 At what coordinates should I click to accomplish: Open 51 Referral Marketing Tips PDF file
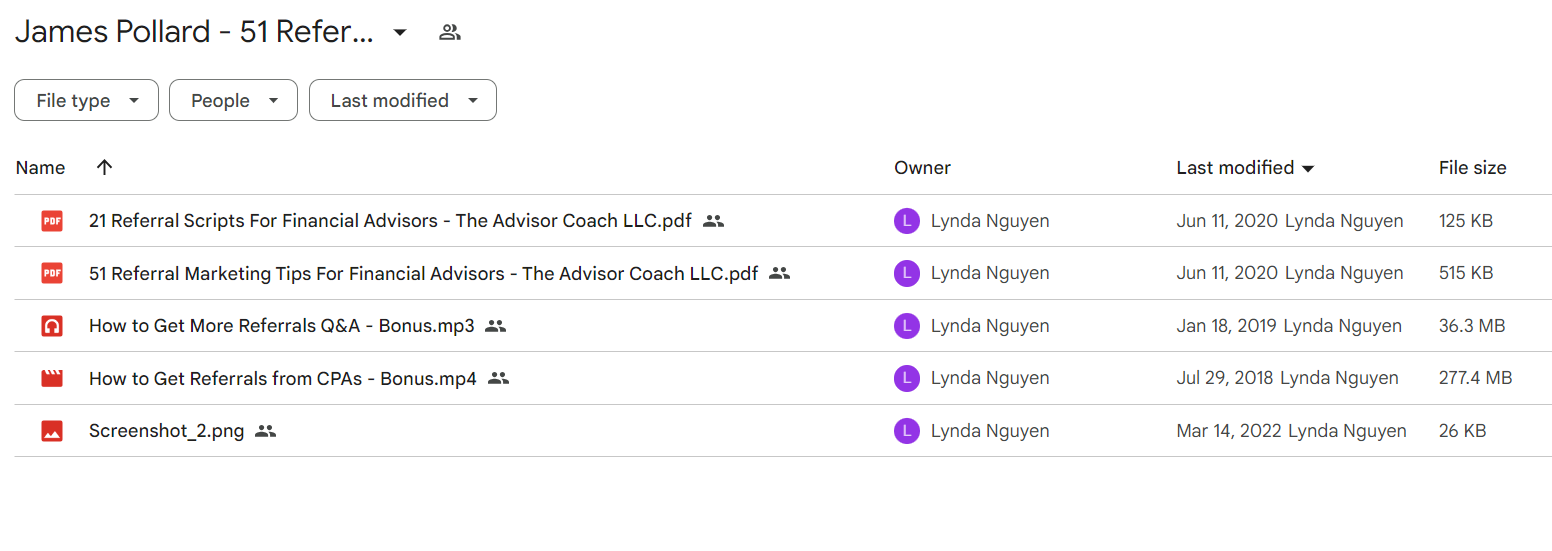pyautogui.click(x=423, y=273)
